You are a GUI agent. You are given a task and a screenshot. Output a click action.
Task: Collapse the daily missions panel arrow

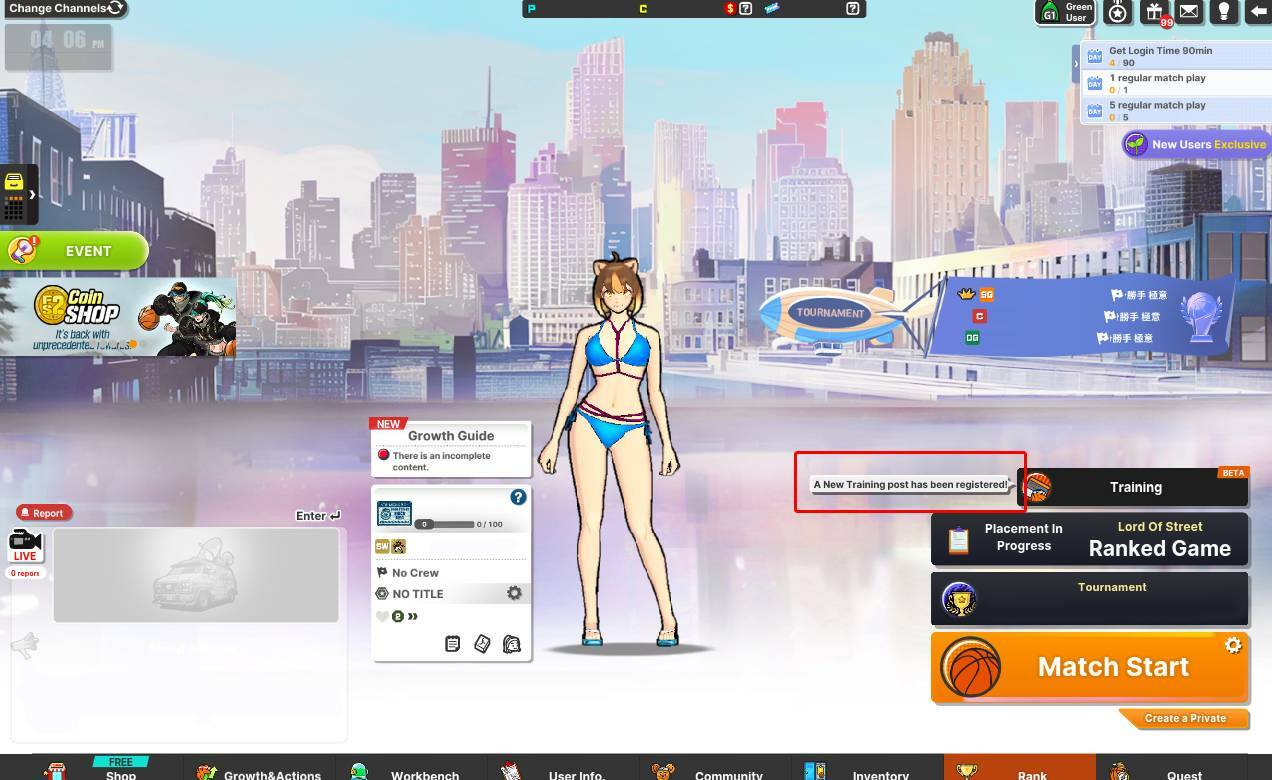[x=1076, y=64]
